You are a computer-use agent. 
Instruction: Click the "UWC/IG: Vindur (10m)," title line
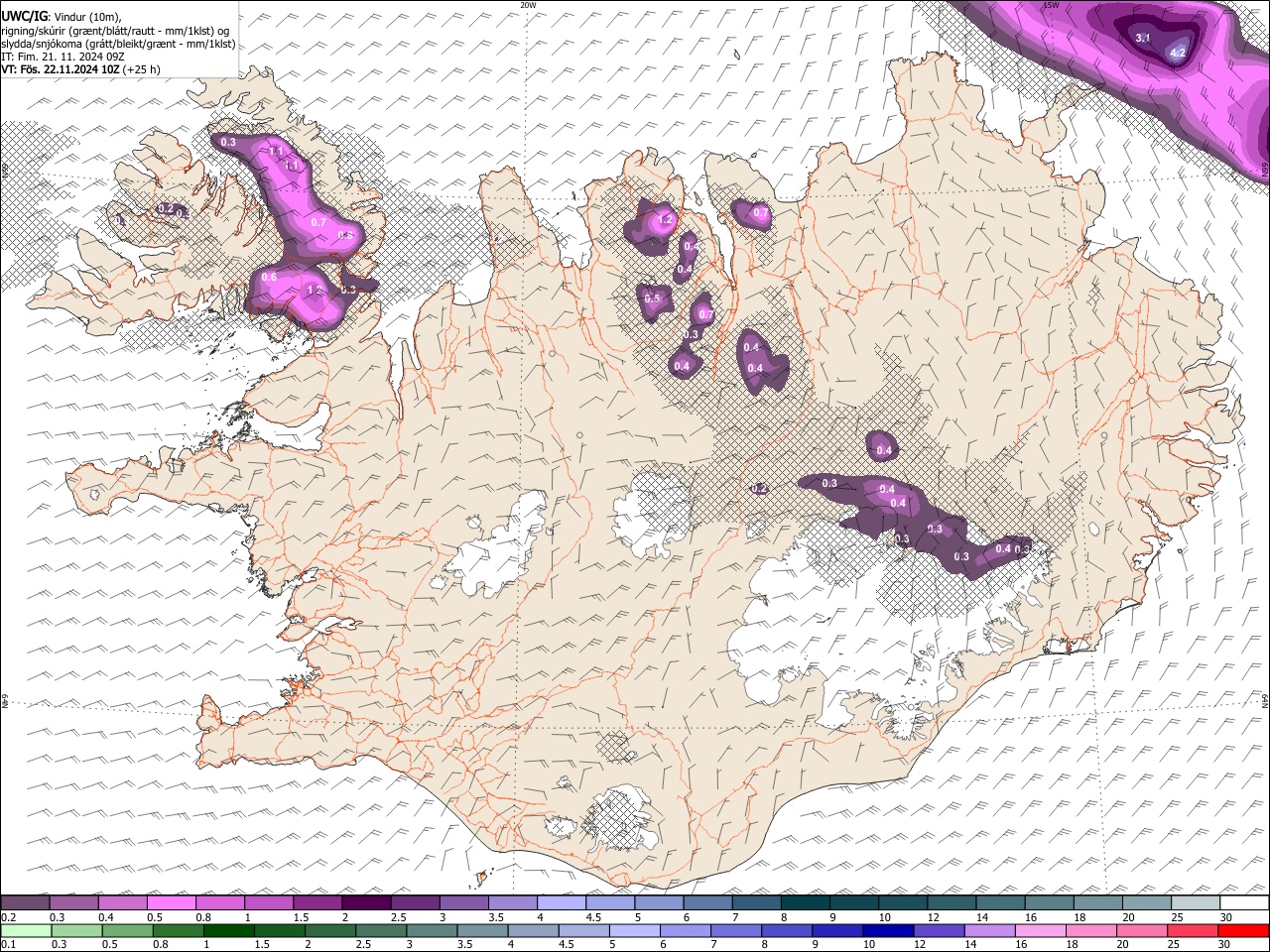[62, 16]
